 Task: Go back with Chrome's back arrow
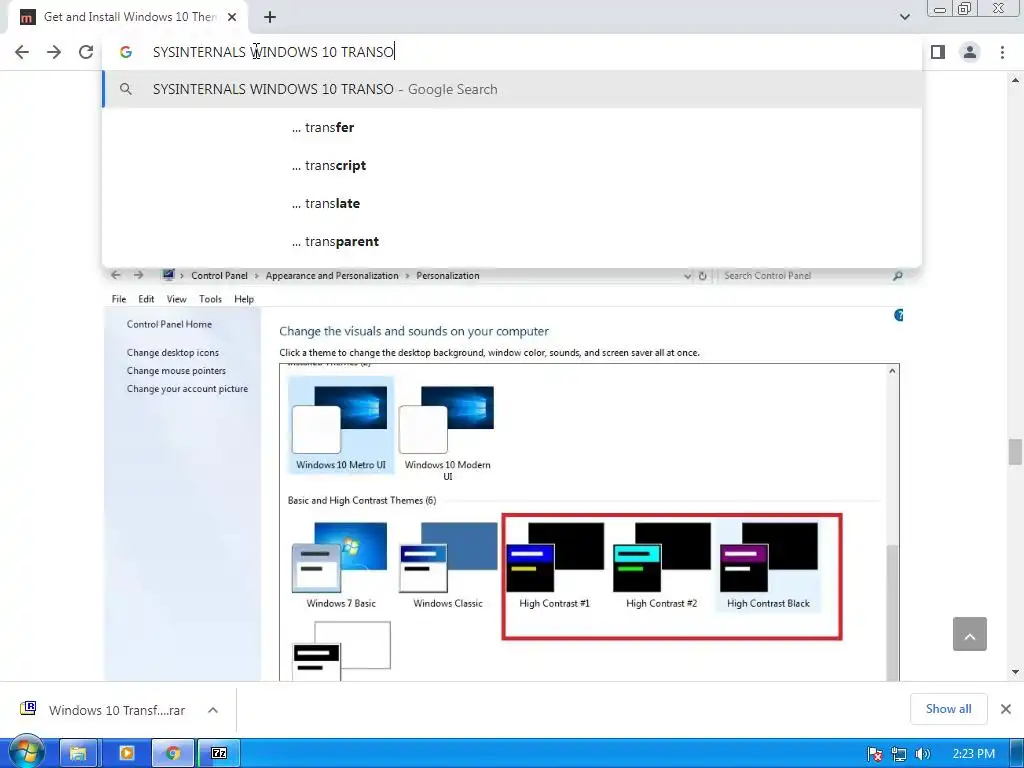22,52
